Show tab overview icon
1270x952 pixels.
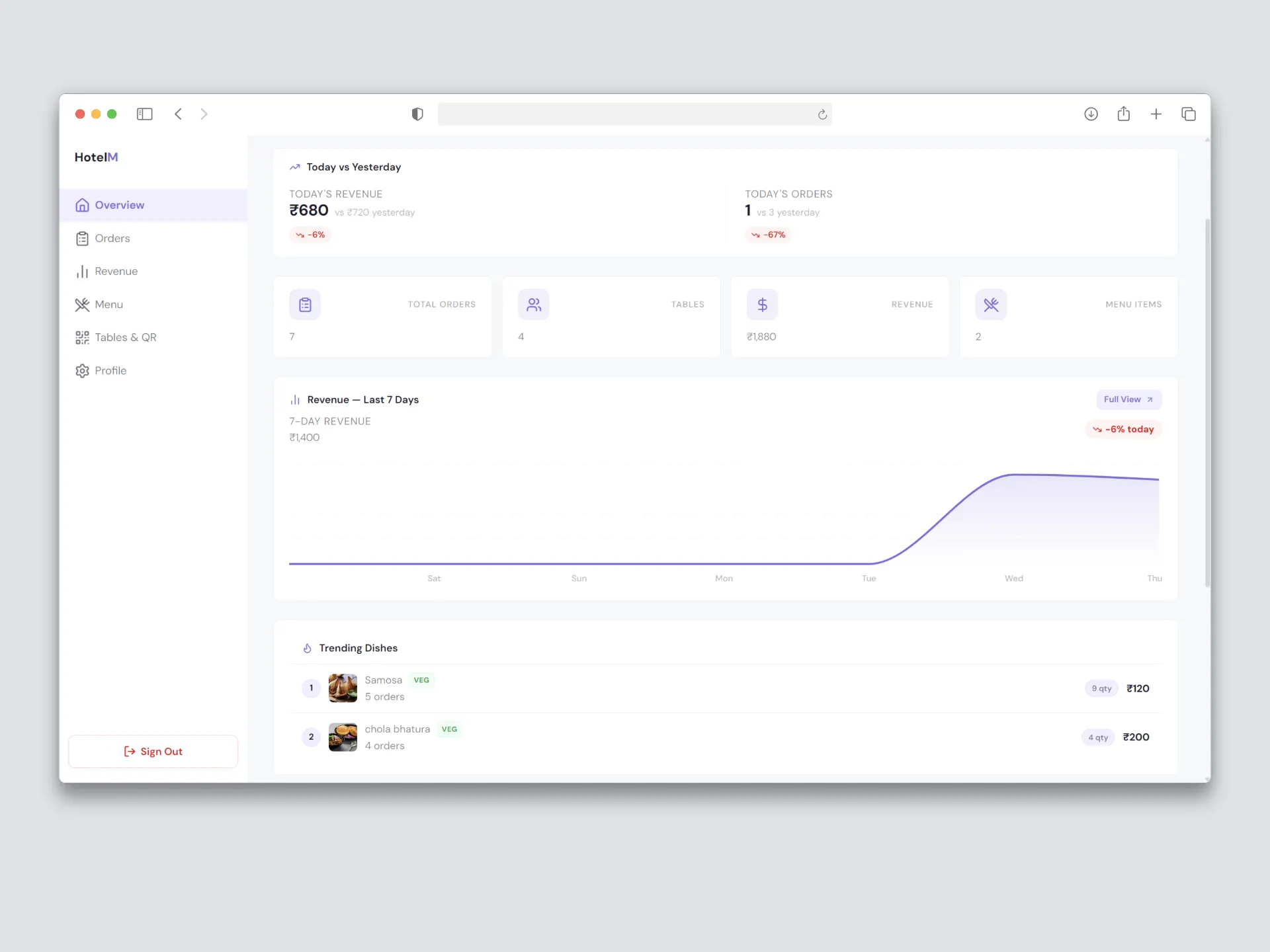coord(1188,114)
